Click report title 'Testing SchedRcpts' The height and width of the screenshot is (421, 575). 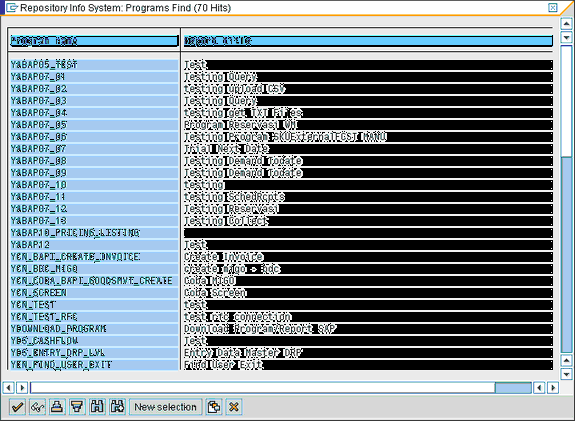[234, 197]
